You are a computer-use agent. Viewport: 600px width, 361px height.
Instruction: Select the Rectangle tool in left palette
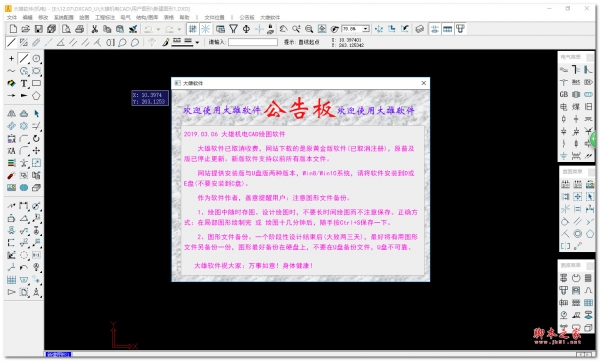click(36, 83)
